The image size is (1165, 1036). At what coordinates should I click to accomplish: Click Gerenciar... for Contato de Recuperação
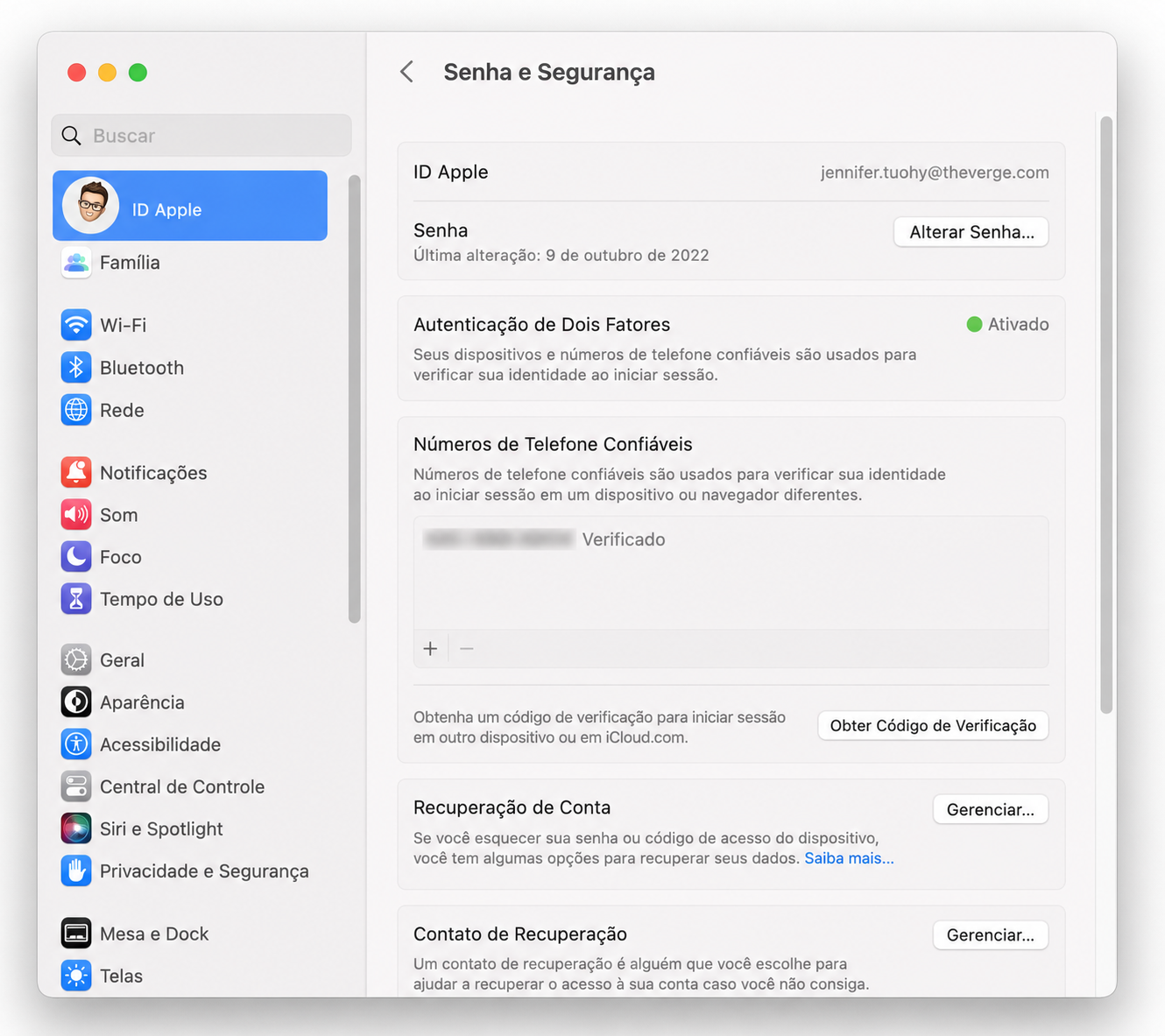point(991,935)
